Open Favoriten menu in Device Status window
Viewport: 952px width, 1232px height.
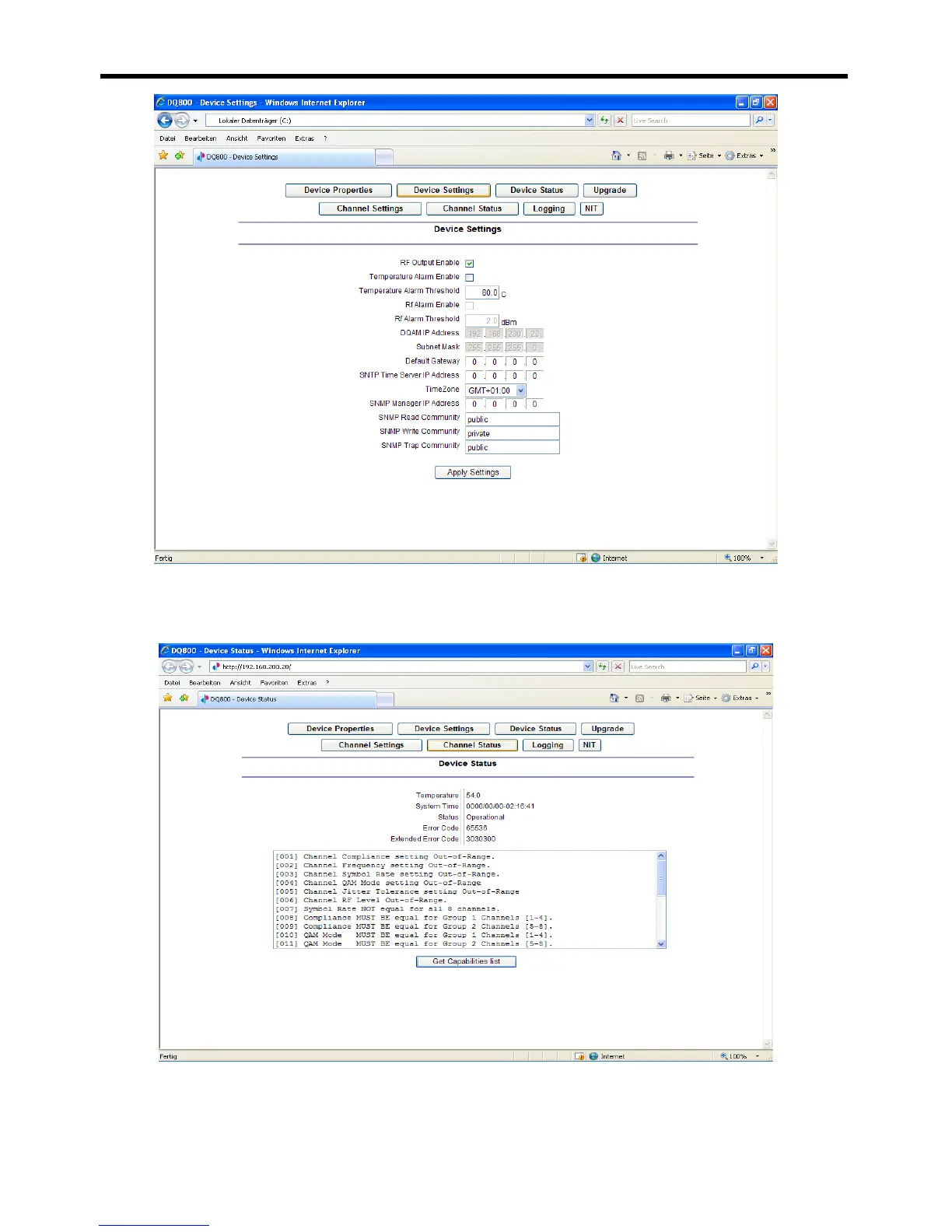pos(274,683)
